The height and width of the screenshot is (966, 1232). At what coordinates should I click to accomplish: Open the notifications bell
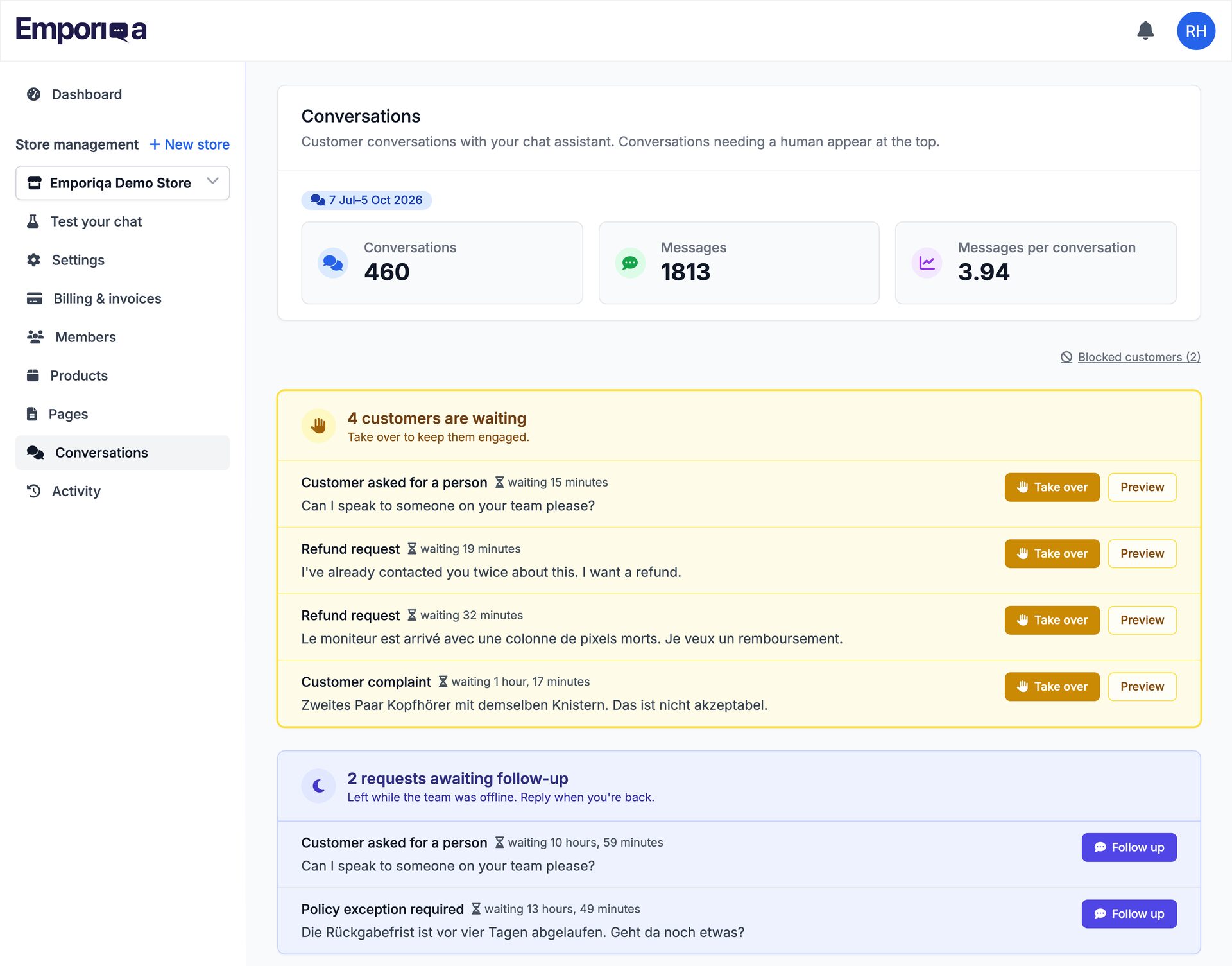coord(1145,30)
